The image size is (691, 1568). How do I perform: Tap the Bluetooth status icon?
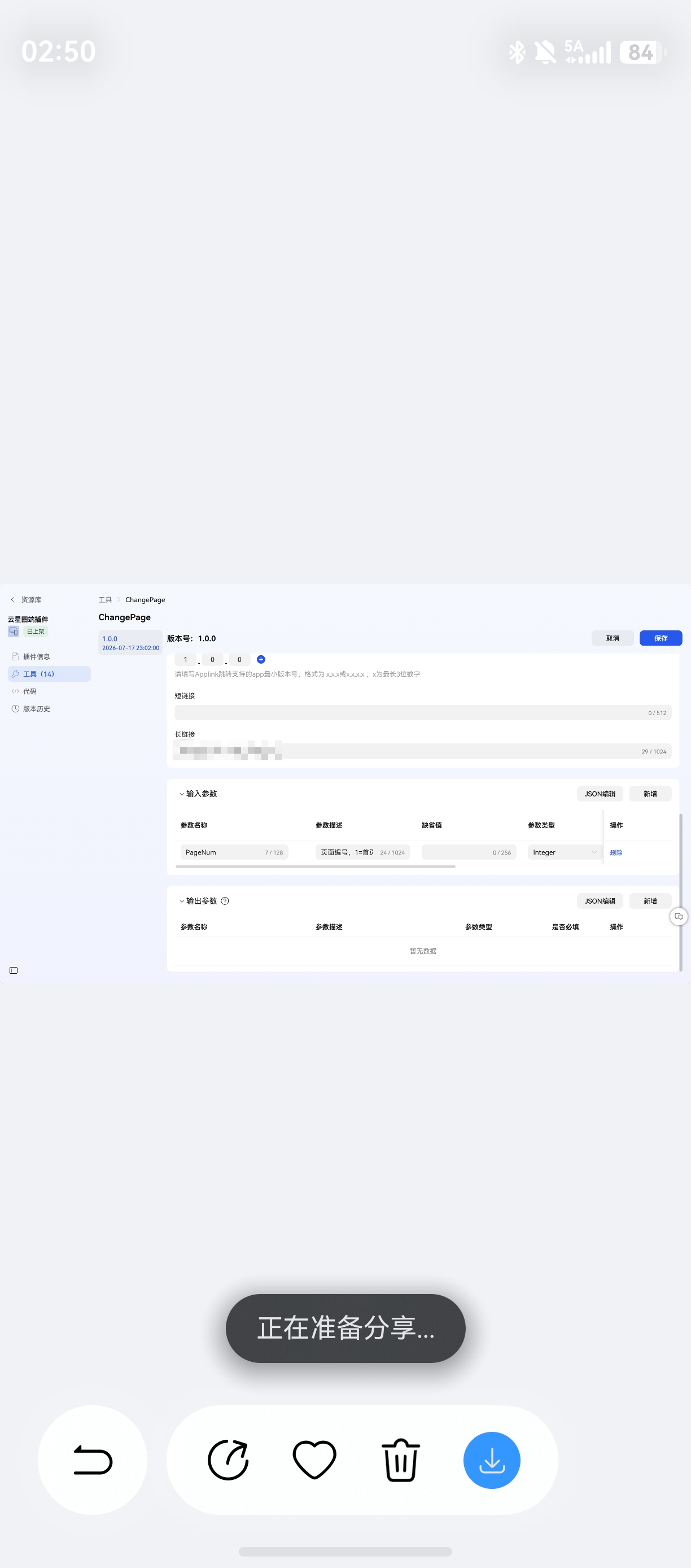point(517,53)
